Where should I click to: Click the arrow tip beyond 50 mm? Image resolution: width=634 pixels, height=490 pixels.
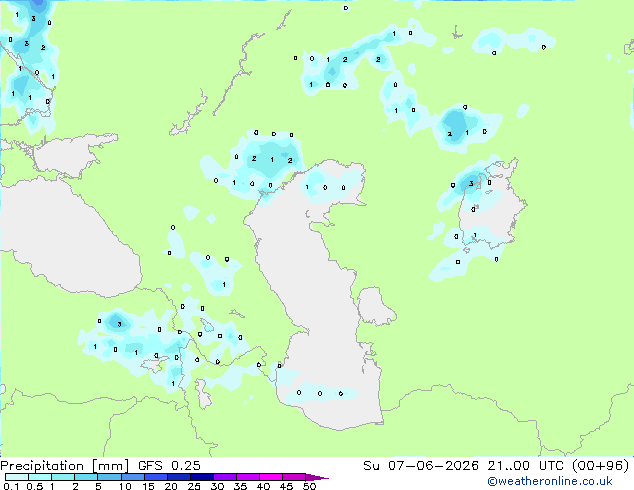317,477
